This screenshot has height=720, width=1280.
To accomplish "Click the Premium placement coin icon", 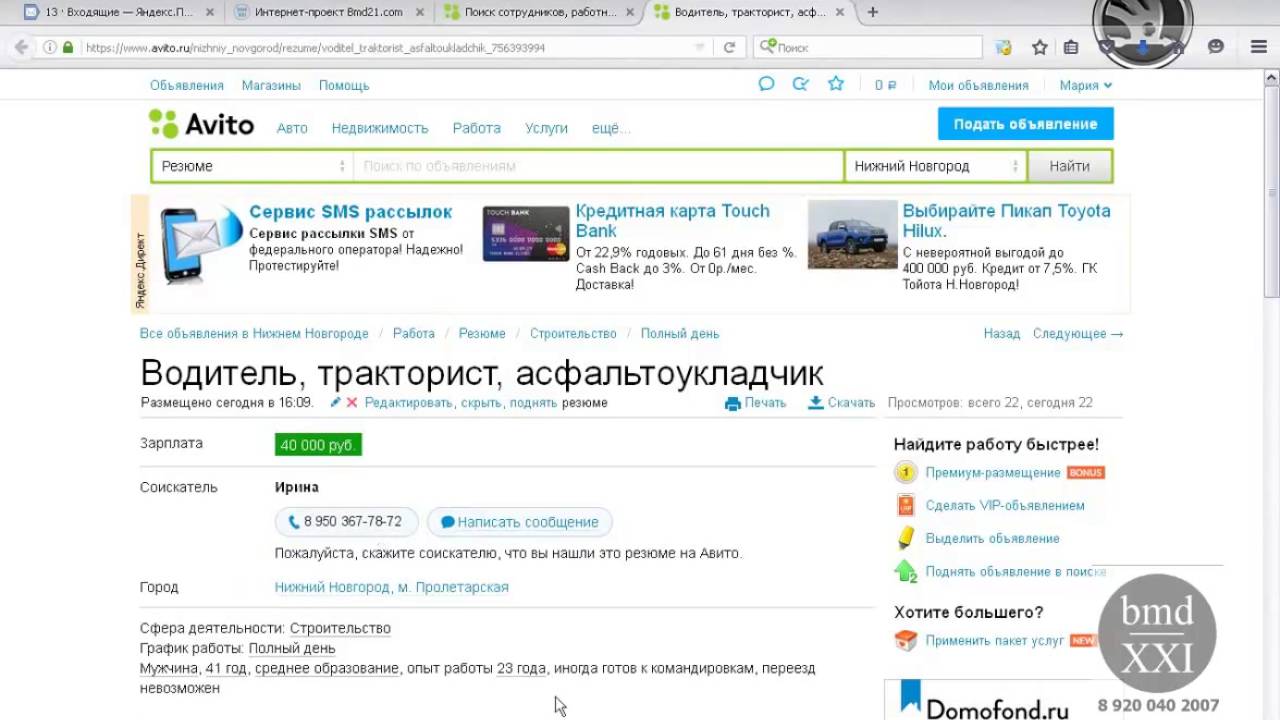I will [905, 472].
